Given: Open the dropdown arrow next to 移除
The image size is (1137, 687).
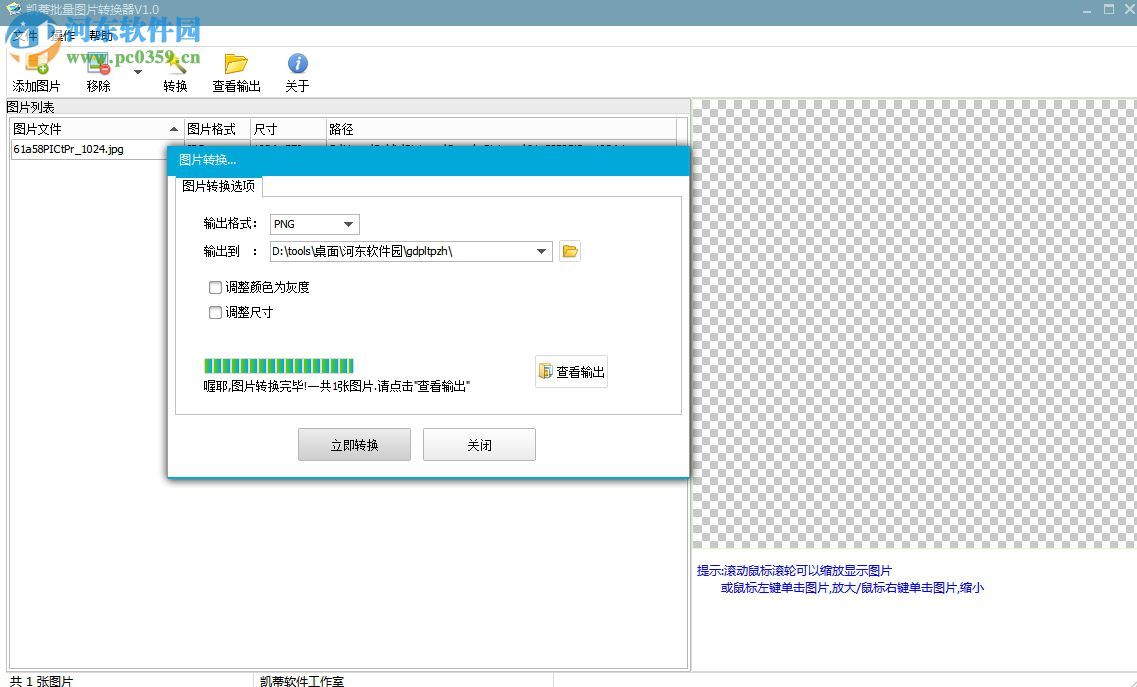Looking at the screenshot, I should [x=138, y=72].
